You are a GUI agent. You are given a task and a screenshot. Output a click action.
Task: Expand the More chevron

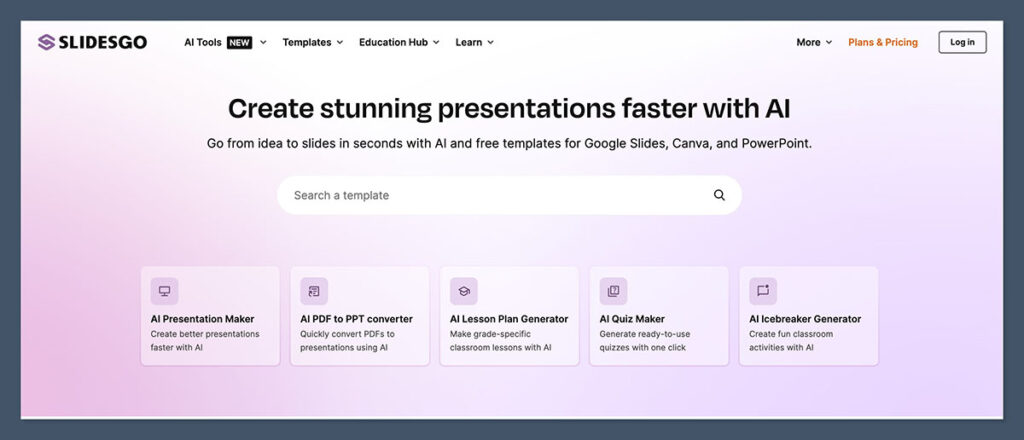pos(829,42)
